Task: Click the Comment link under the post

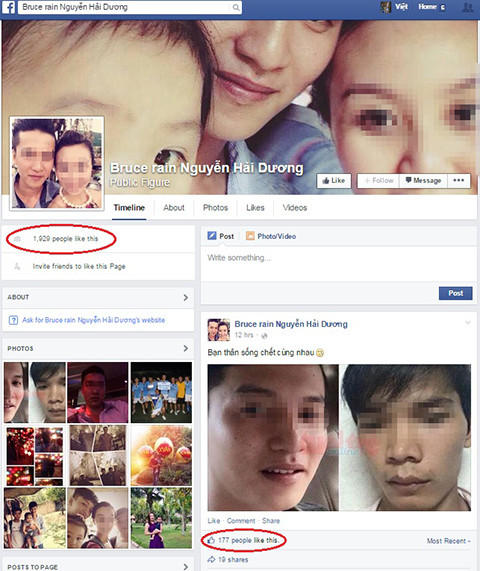Action: click(x=241, y=521)
